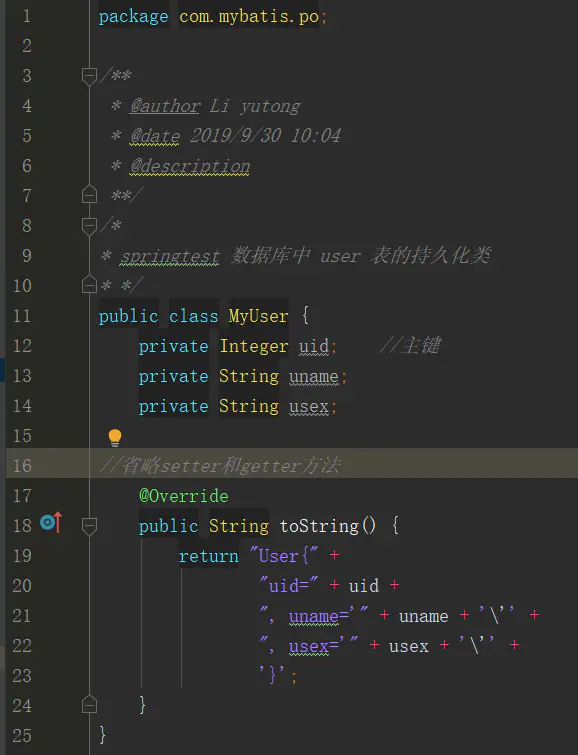This screenshot has width=578, height=755.
Task: Click the Integer type on line 12
Action: [254, 346]
